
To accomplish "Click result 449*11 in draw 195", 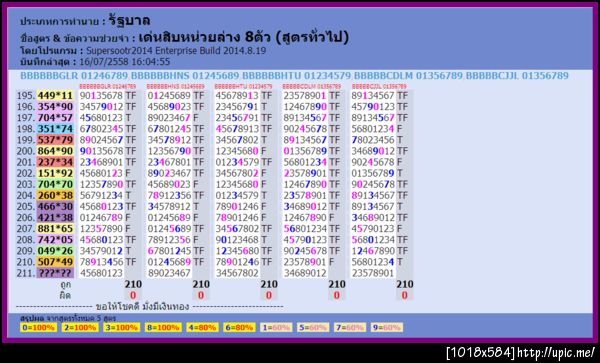I will click(55, 96).
